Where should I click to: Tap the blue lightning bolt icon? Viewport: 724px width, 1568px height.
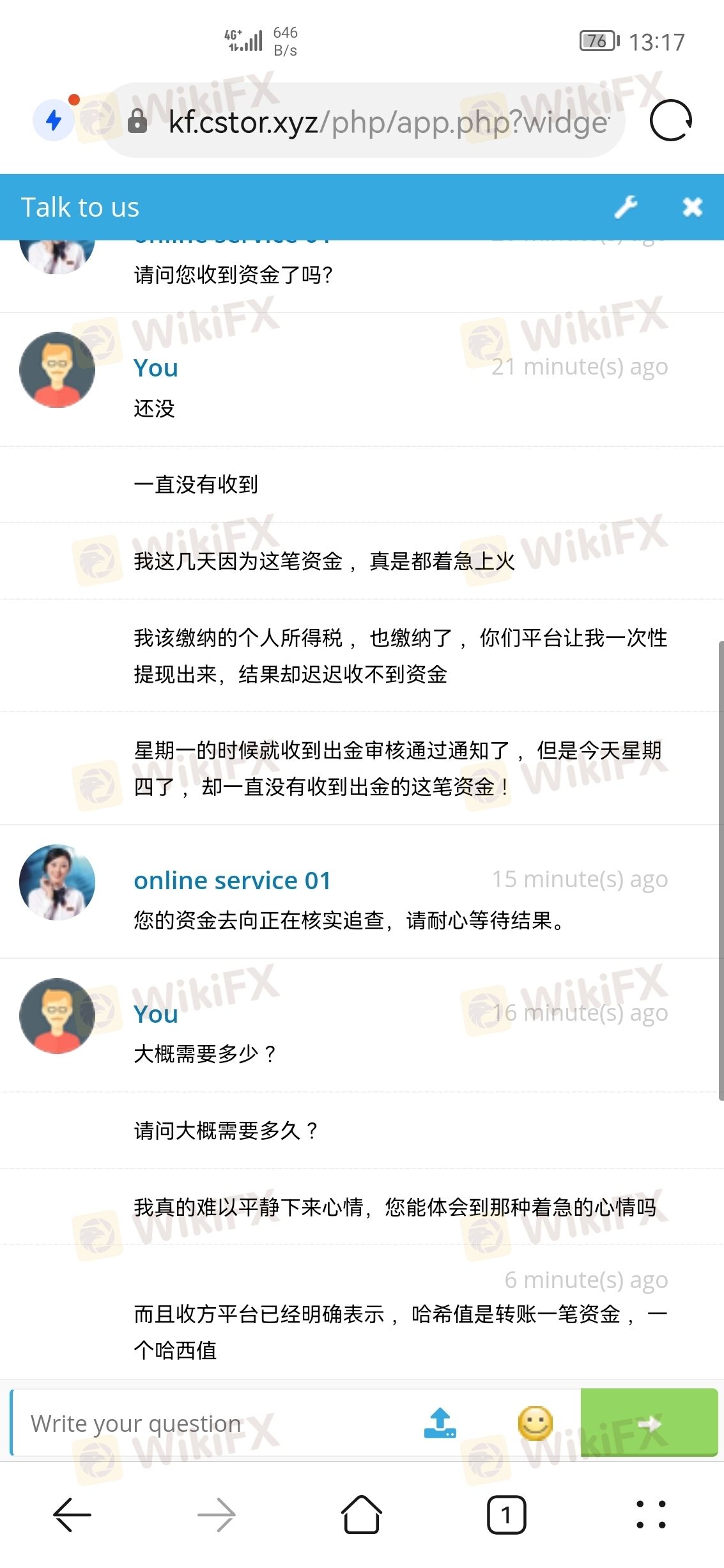click(54, 120)
